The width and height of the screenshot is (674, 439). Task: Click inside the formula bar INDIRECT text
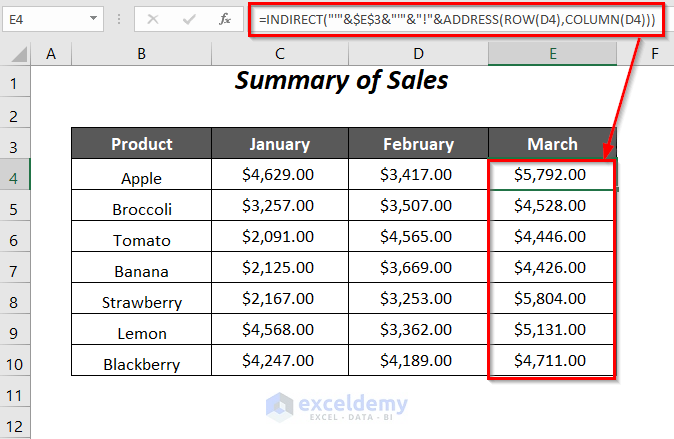pos(440,19)
